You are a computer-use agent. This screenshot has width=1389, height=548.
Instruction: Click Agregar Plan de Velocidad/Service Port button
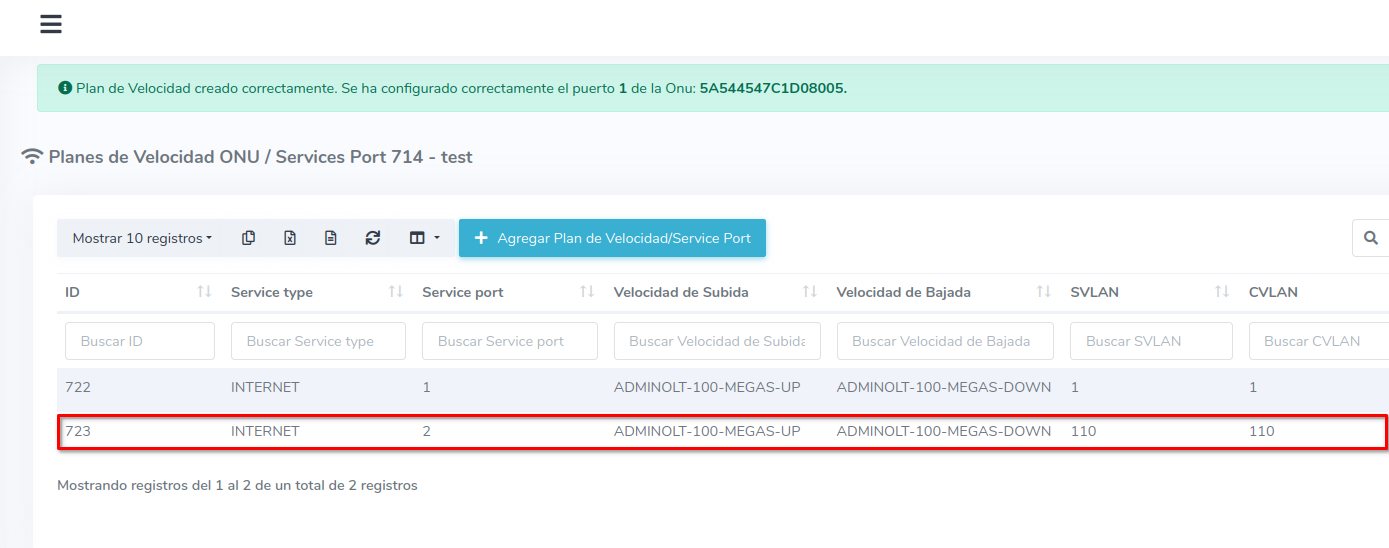pos(612,238)
